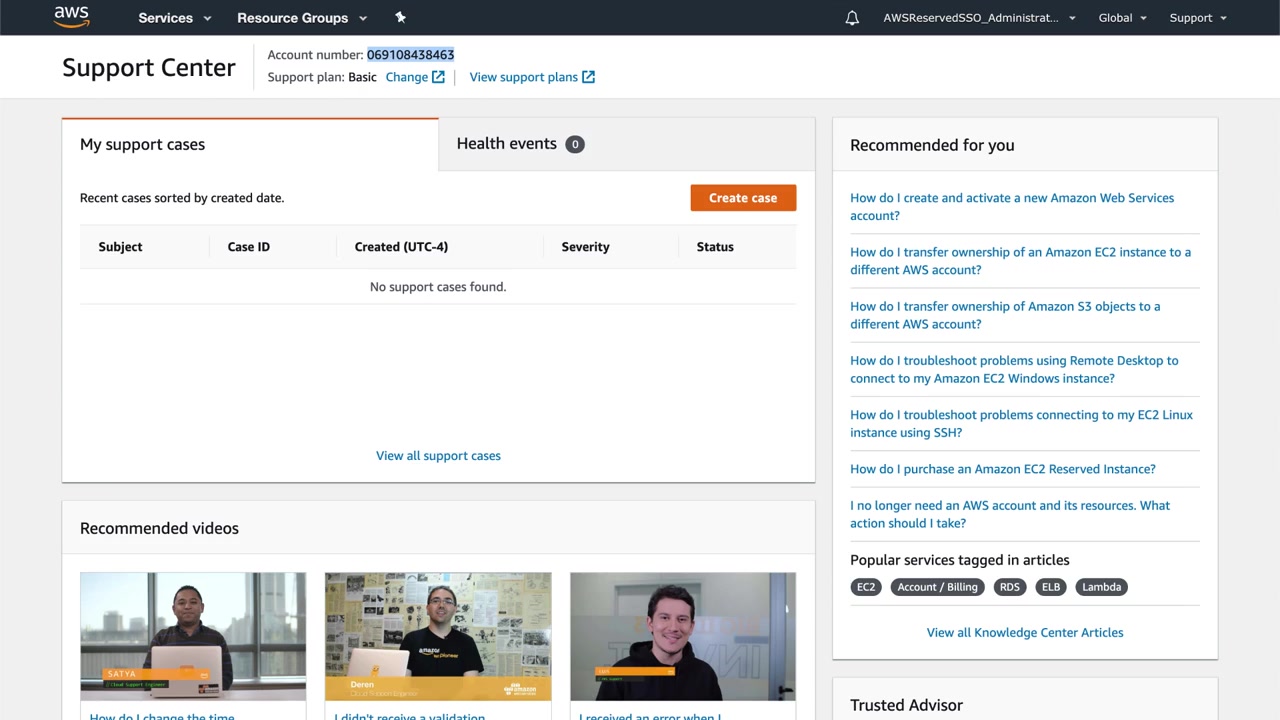Switch to My support cases tab
The width and height of the screenshot is (1280, 720).
pos(250,145)
